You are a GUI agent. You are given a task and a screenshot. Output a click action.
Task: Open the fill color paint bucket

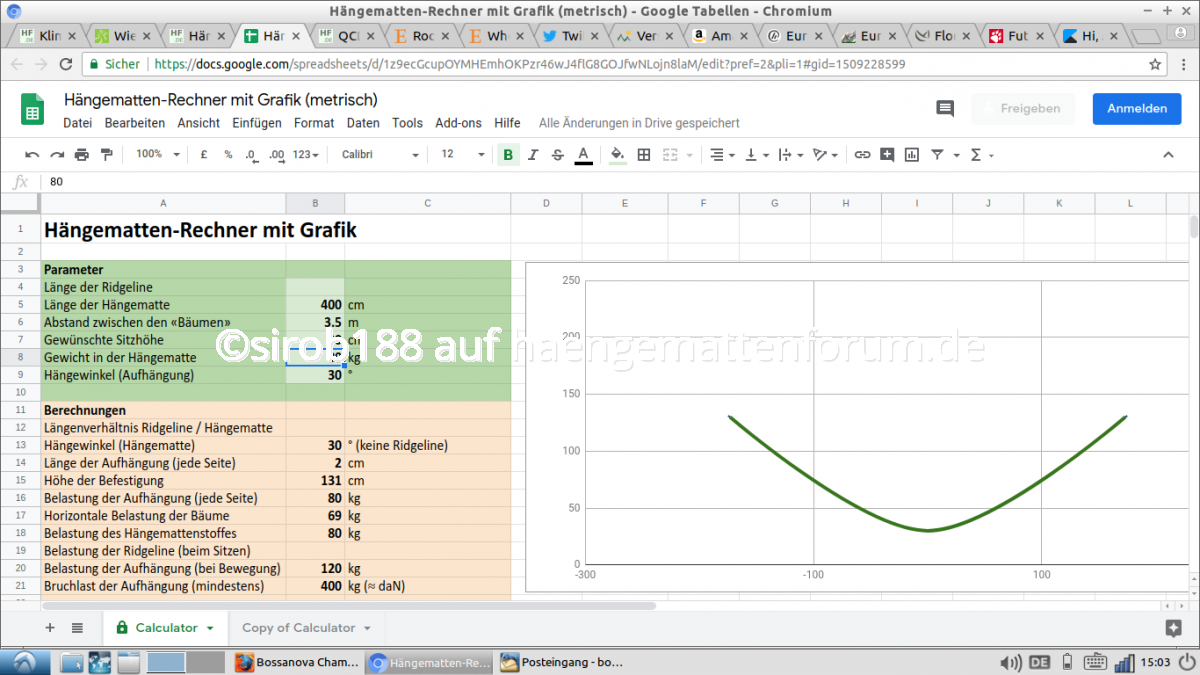click(x=617, y=155)
